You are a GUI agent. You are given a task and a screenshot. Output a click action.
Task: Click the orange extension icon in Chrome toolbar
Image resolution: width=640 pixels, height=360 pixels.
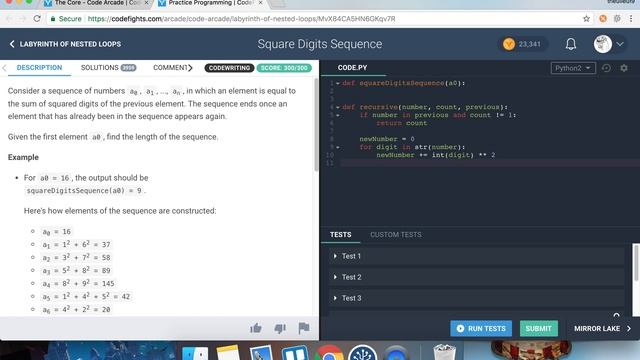602,19
